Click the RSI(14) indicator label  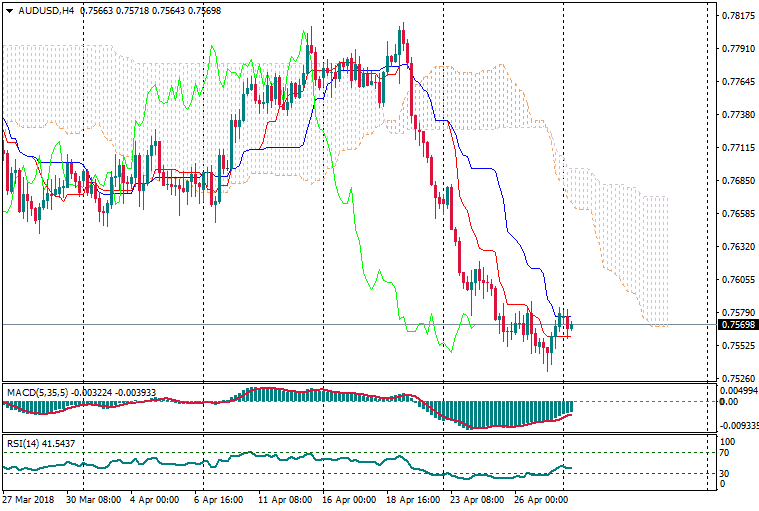pyautogui.click(x=21, y=442)
